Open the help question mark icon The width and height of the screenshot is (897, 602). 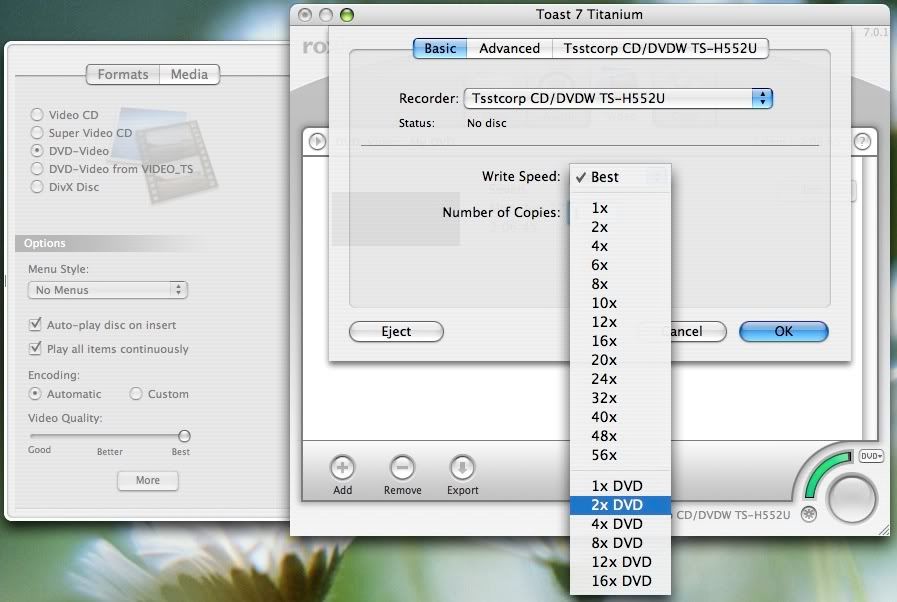coord(862,141)
